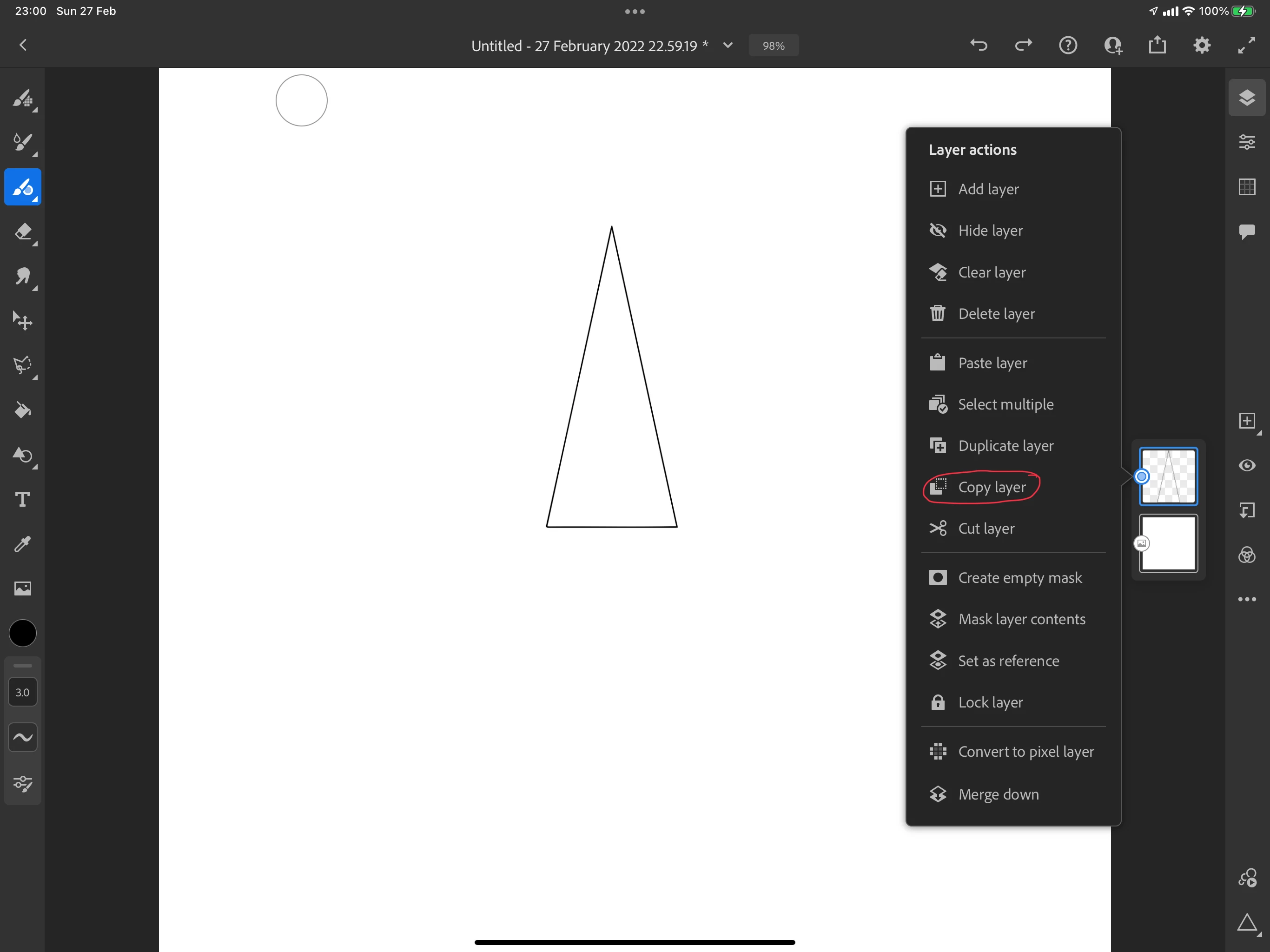This screenshot has width=1270, height=952.
Task: Select the Smudge tool
Action: [23, 277]
